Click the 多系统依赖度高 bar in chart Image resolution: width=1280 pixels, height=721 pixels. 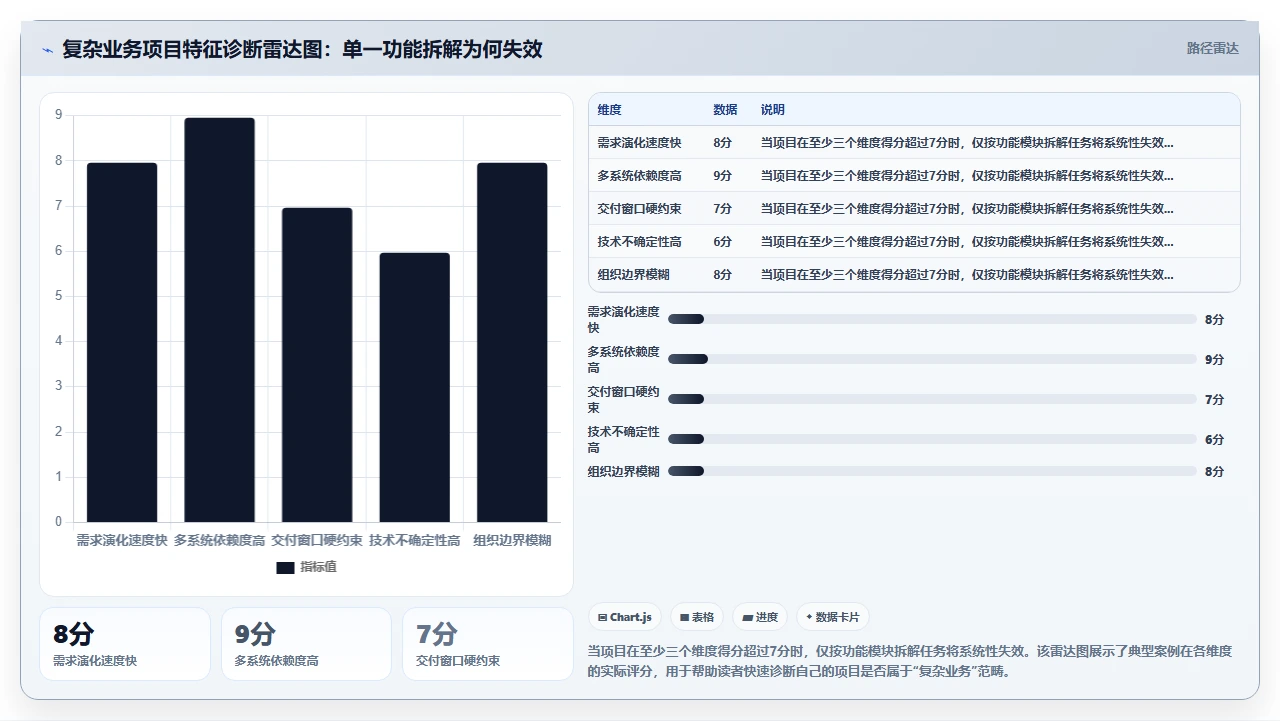[219, 320]
